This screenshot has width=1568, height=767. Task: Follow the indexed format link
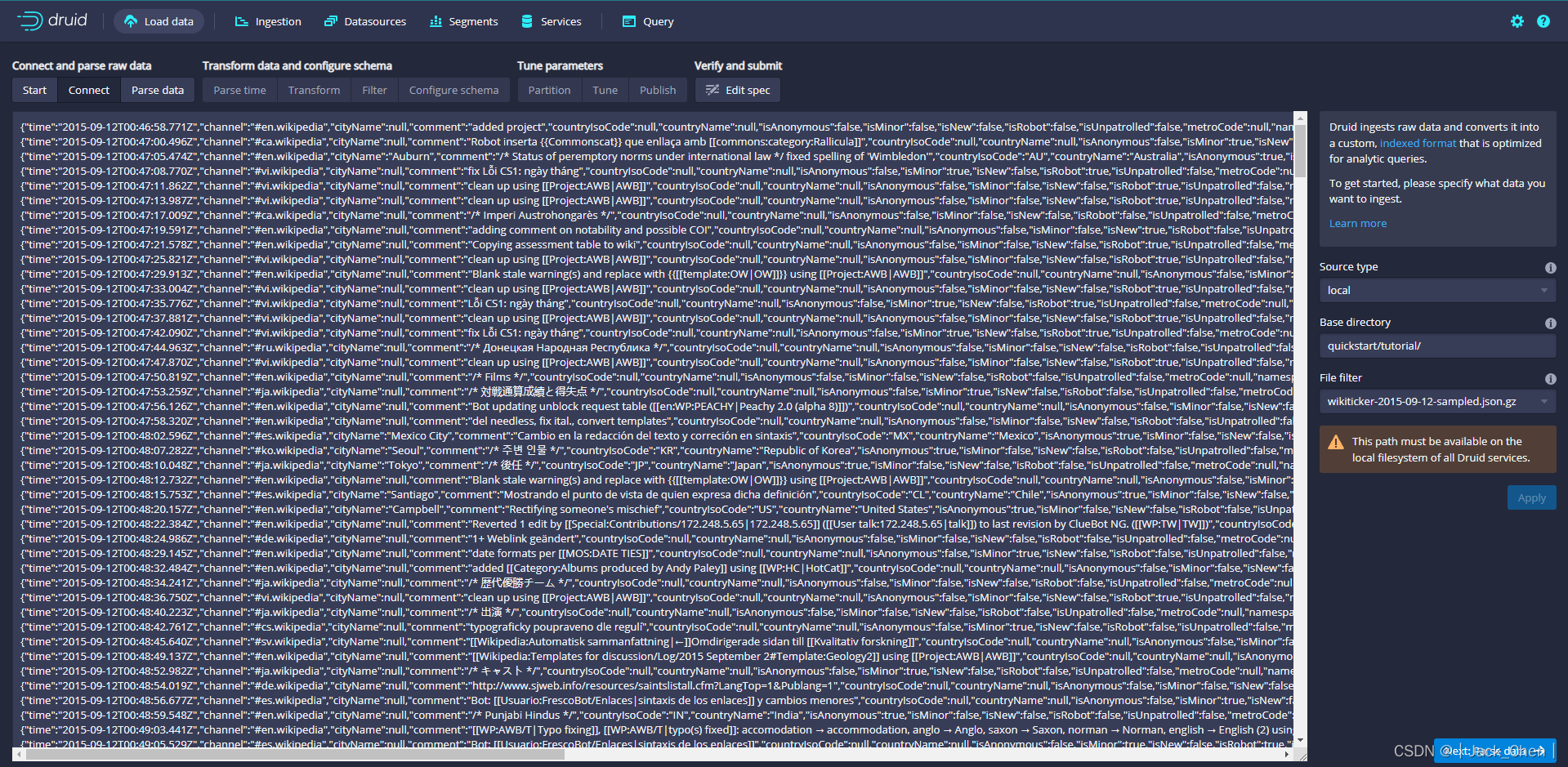(1418, 143)
